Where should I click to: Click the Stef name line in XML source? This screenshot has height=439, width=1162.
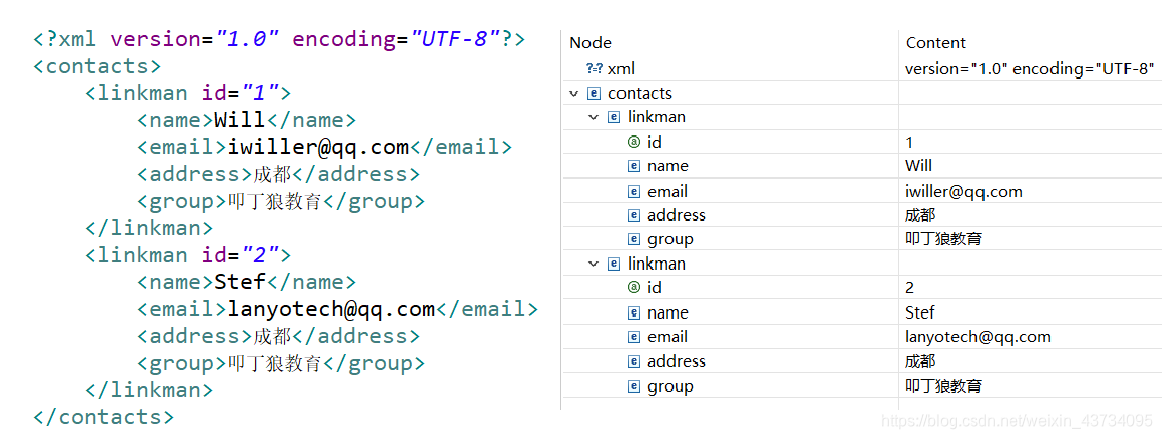246,282
